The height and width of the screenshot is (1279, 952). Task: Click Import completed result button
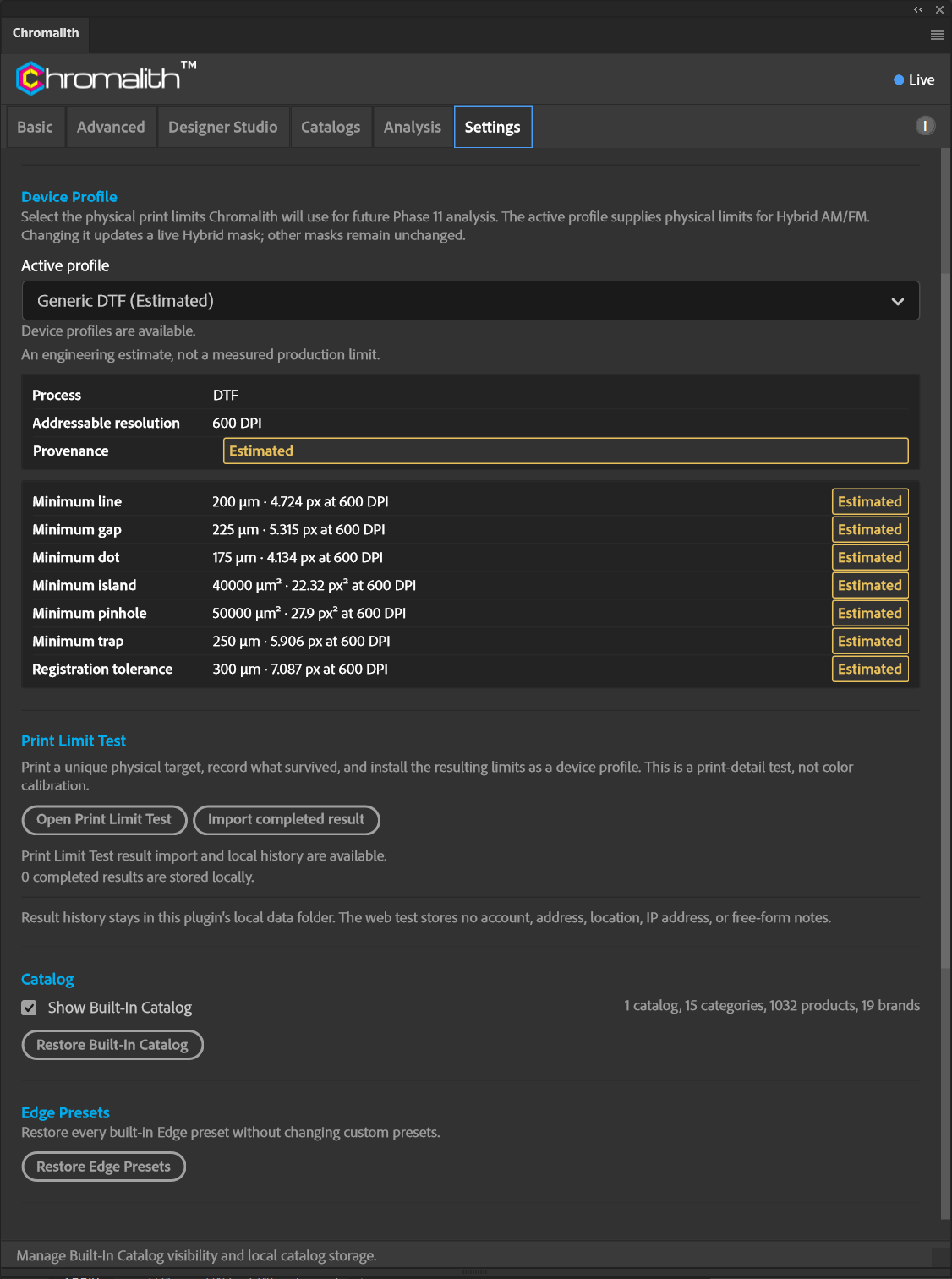(x=287, y=819)
